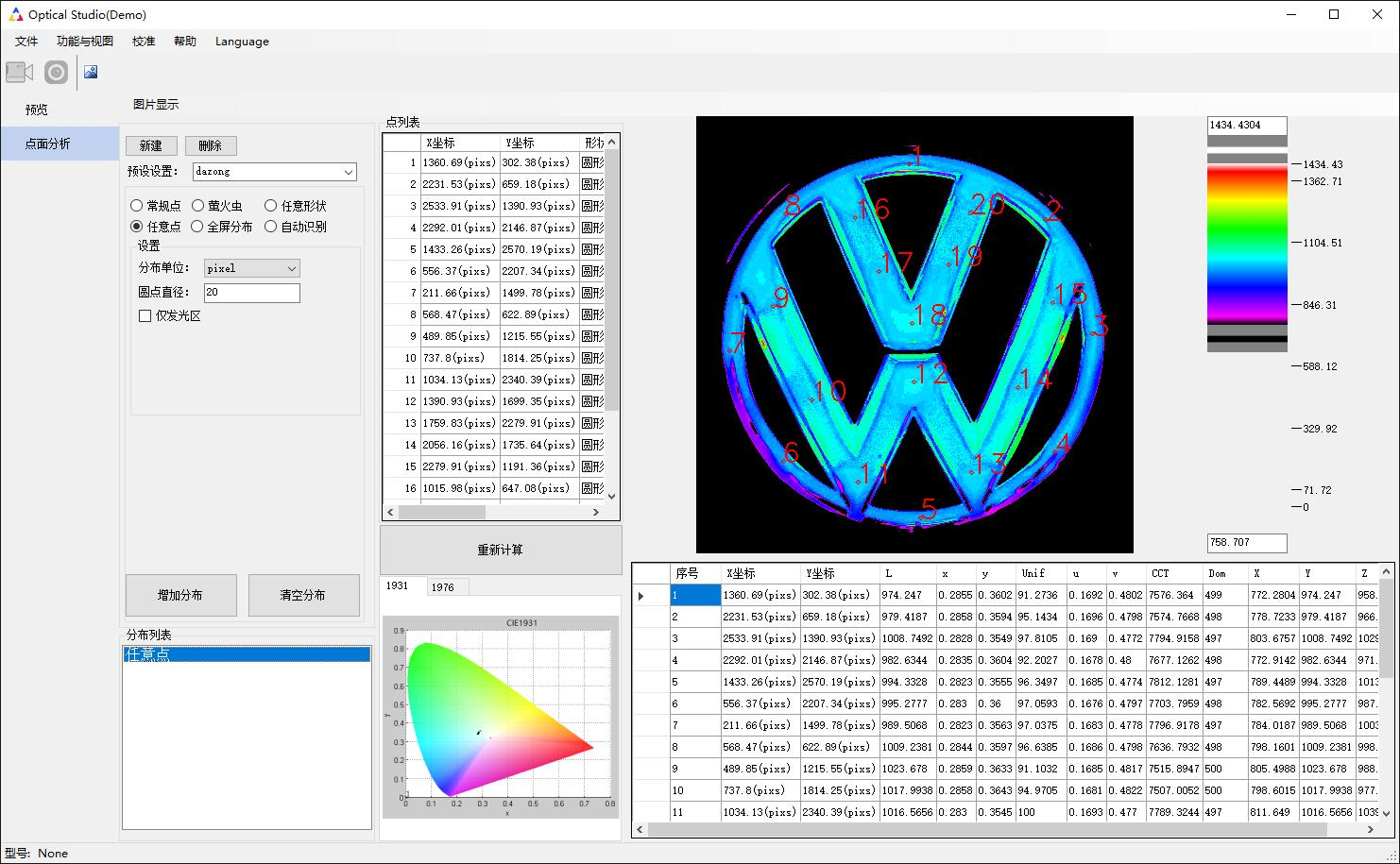1400x864 pixels.
Task: Open the 文件 menu
Action: click(26, 42)
